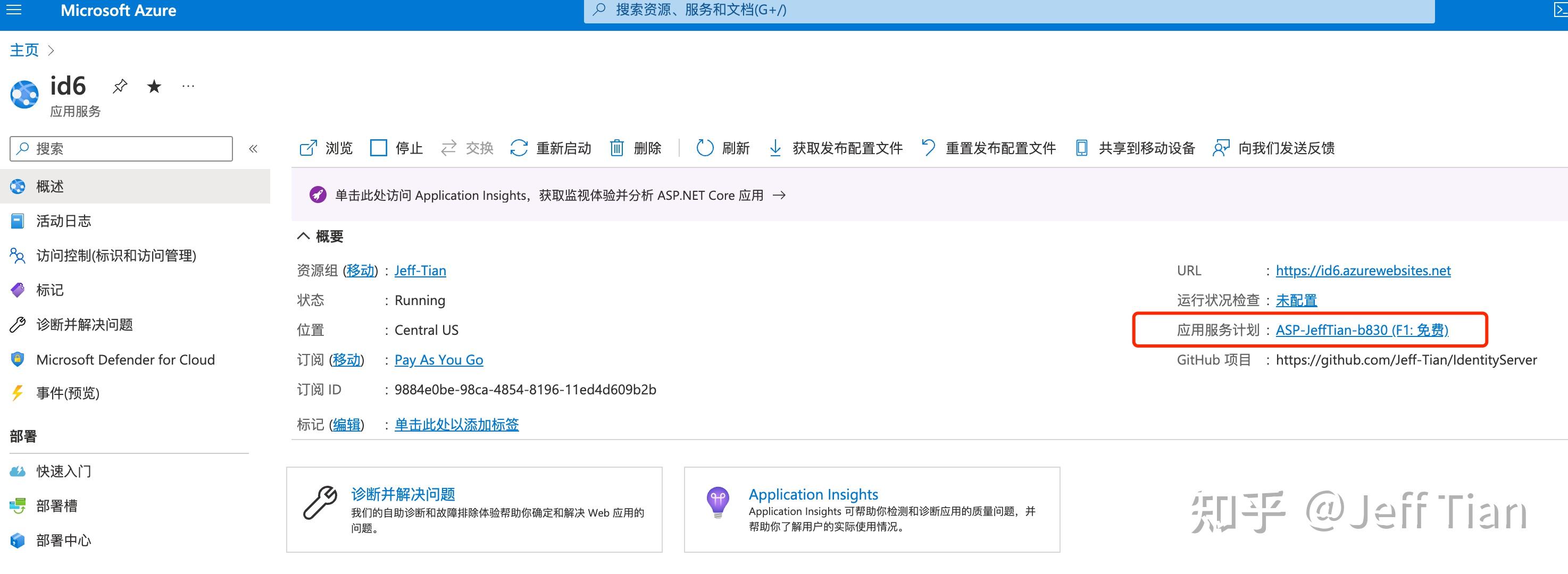Viewport: 1568px width, 574px height.
Task: Click 移动 link next to 资源组
Action: pos(360,271)
